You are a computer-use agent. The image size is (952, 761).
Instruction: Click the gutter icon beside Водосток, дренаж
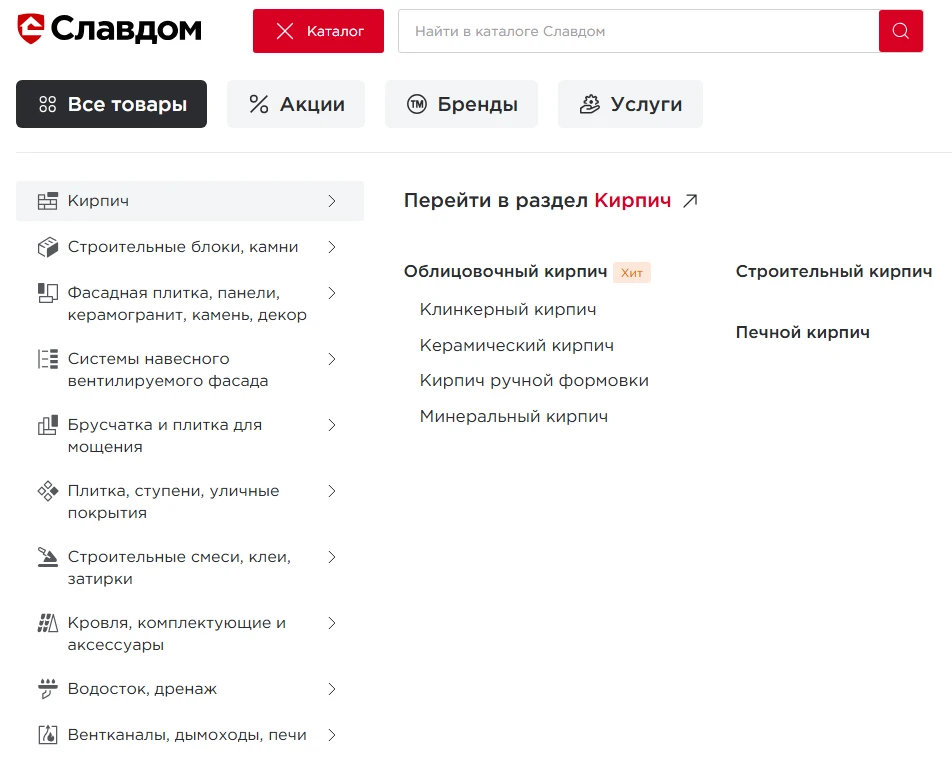pos(48,689)
